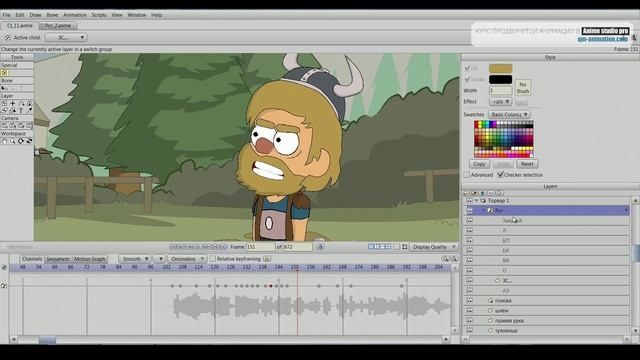Click the stroke Width input field
Image resolution: width=640 pixels, height=360 pixels.
click(x=500, y=90)
